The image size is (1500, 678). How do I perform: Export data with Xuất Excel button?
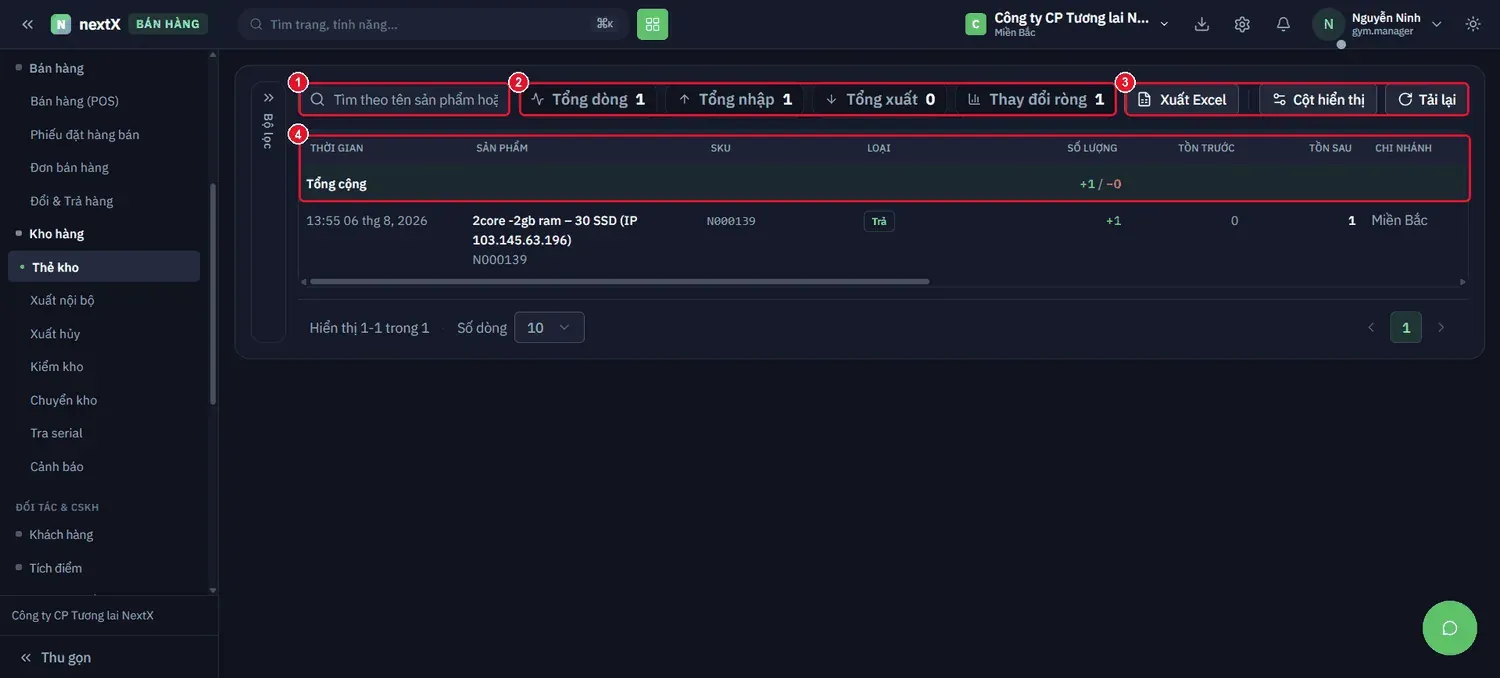click(1183, 99)
